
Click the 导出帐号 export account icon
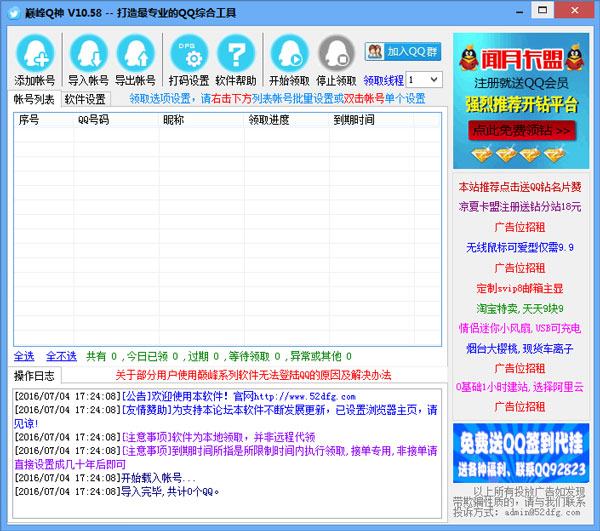click(135, 52)
